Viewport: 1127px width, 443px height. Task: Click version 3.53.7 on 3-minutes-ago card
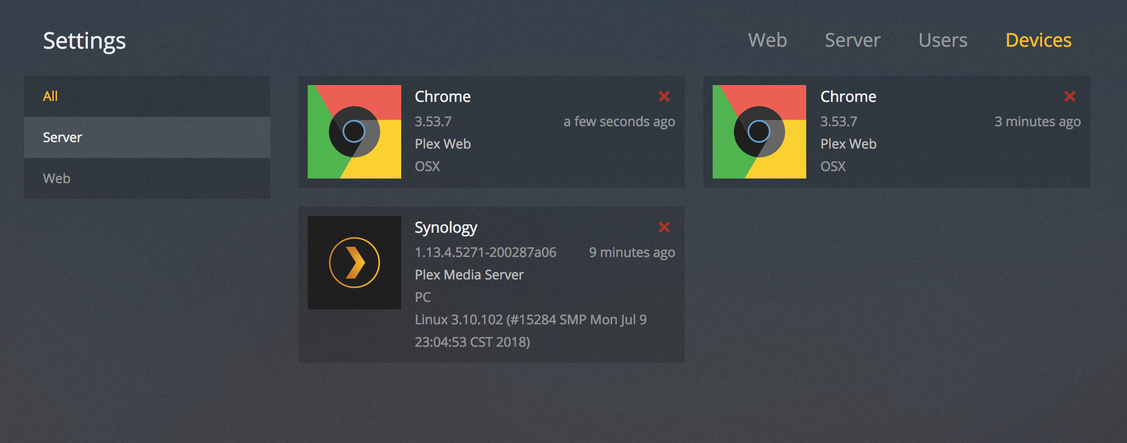pyautogui.click(x=838, y=122)
